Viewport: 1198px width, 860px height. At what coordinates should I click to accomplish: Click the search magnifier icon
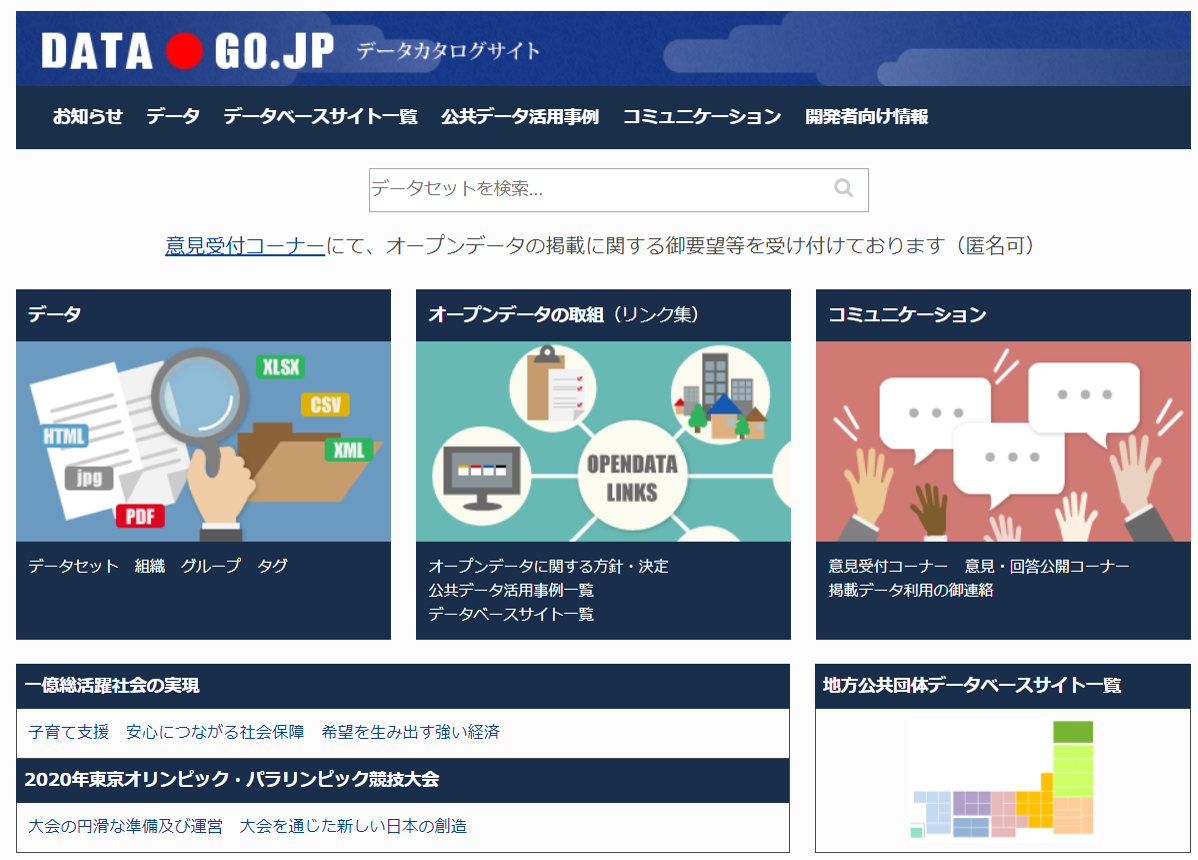pyautogui.click(x=843, y=188)
